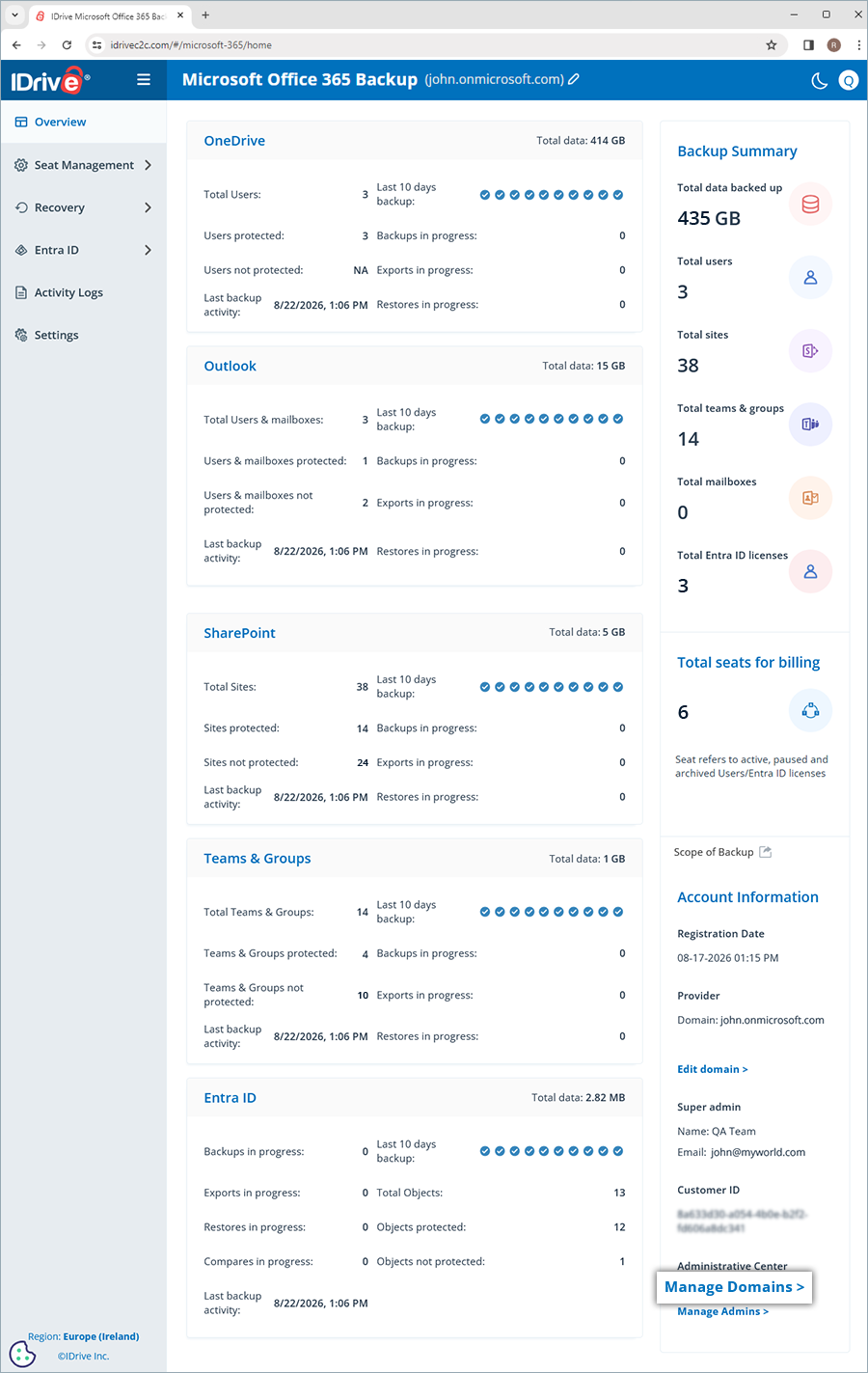This screenshot has height=1373, width=868.
Task: Click OneDrive Total data: 414 GB
Action: pos(581,141)
